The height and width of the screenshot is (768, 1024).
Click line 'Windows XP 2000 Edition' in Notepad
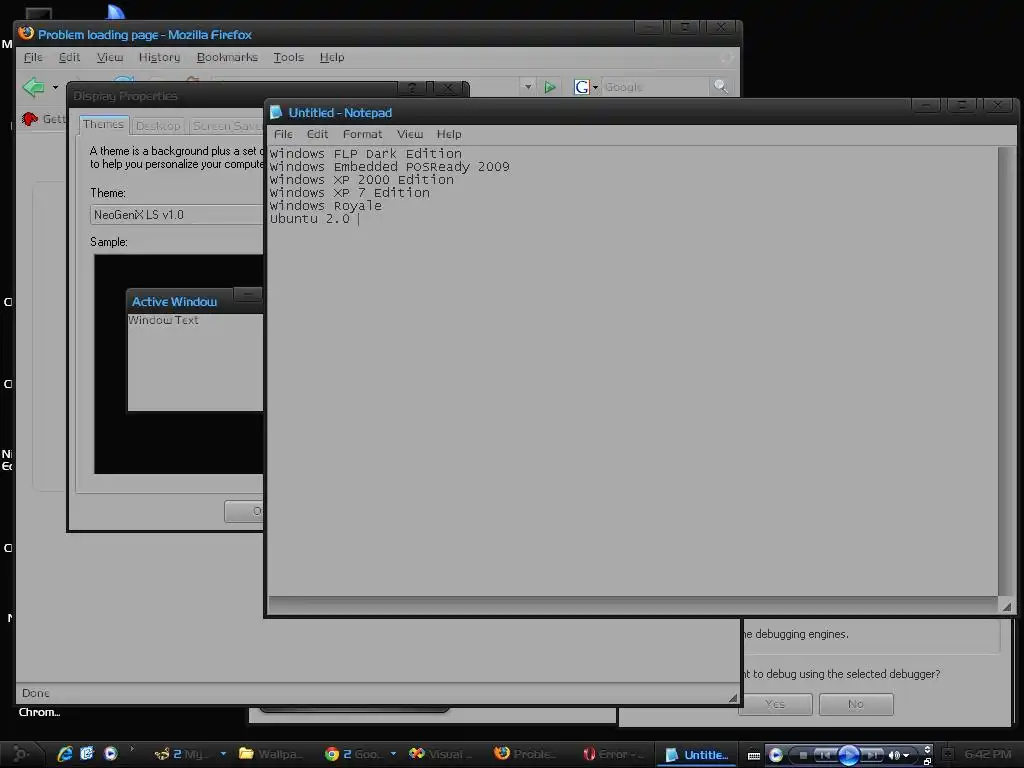(361, 180)
